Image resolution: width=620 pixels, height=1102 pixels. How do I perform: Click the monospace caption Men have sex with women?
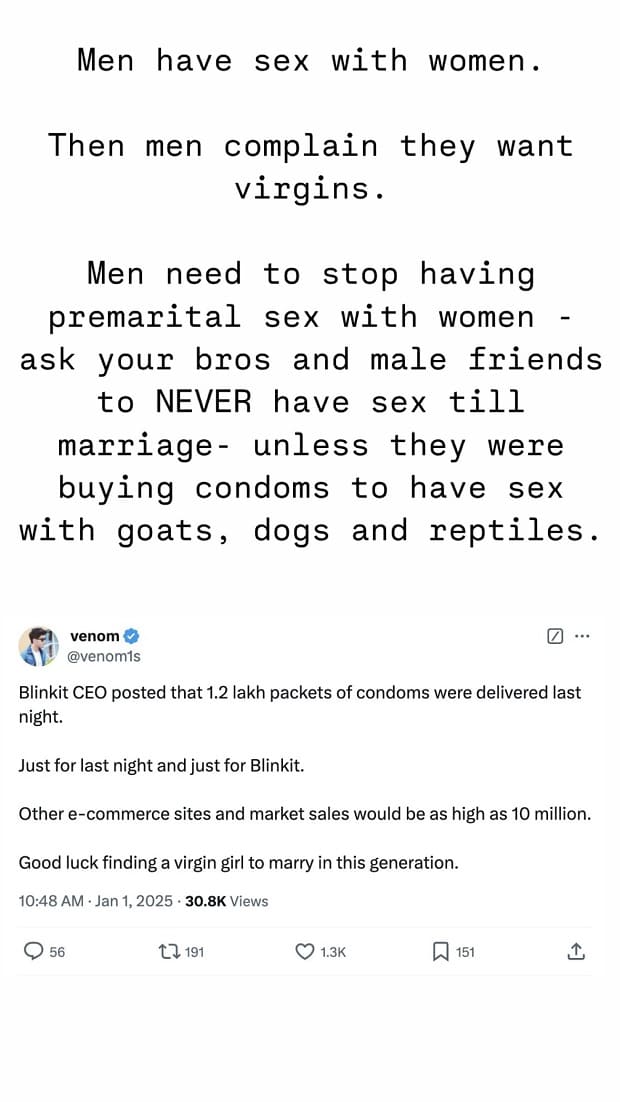(310, 60)
